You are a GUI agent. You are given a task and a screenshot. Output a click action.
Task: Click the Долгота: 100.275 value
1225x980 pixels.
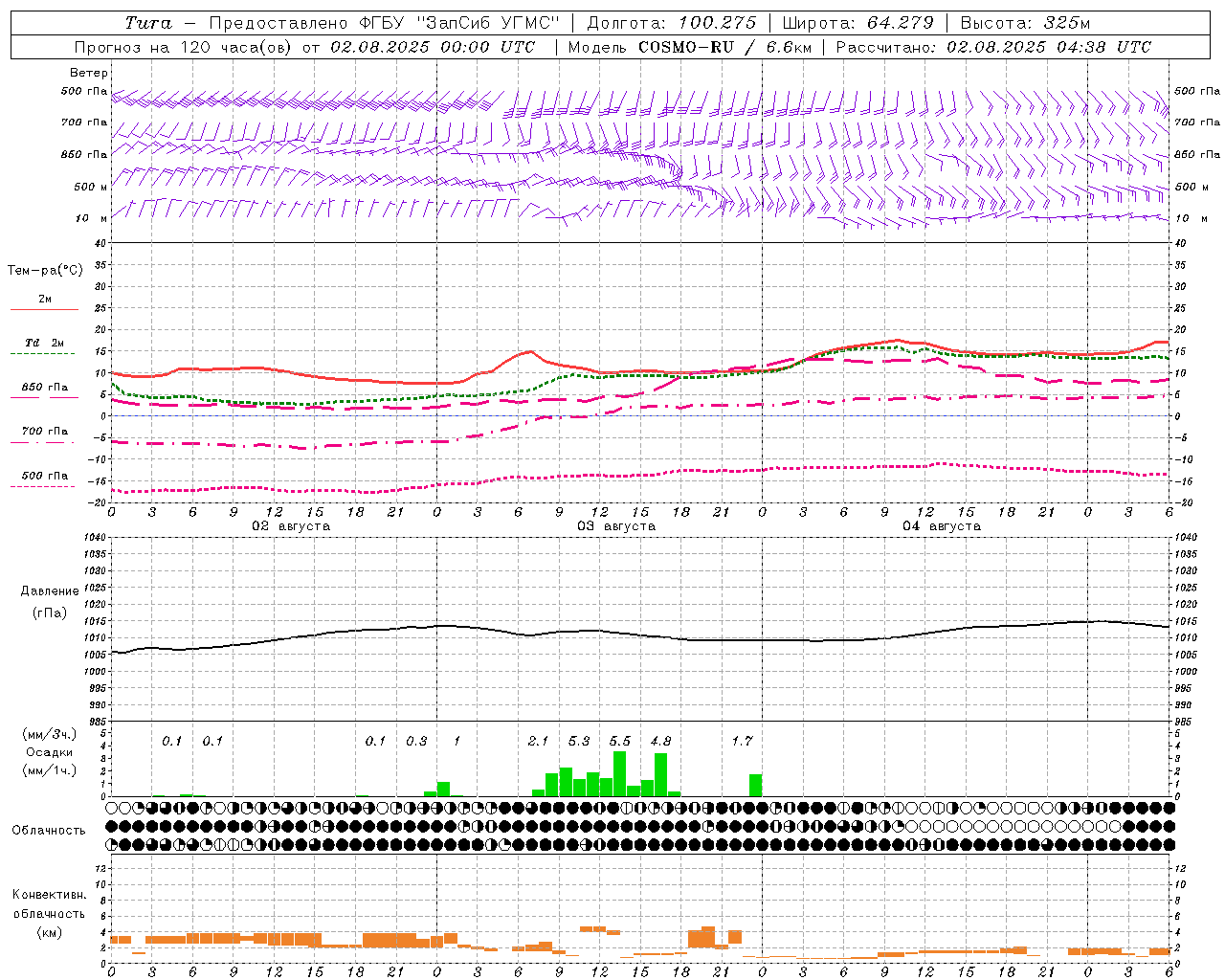point(672,23)
